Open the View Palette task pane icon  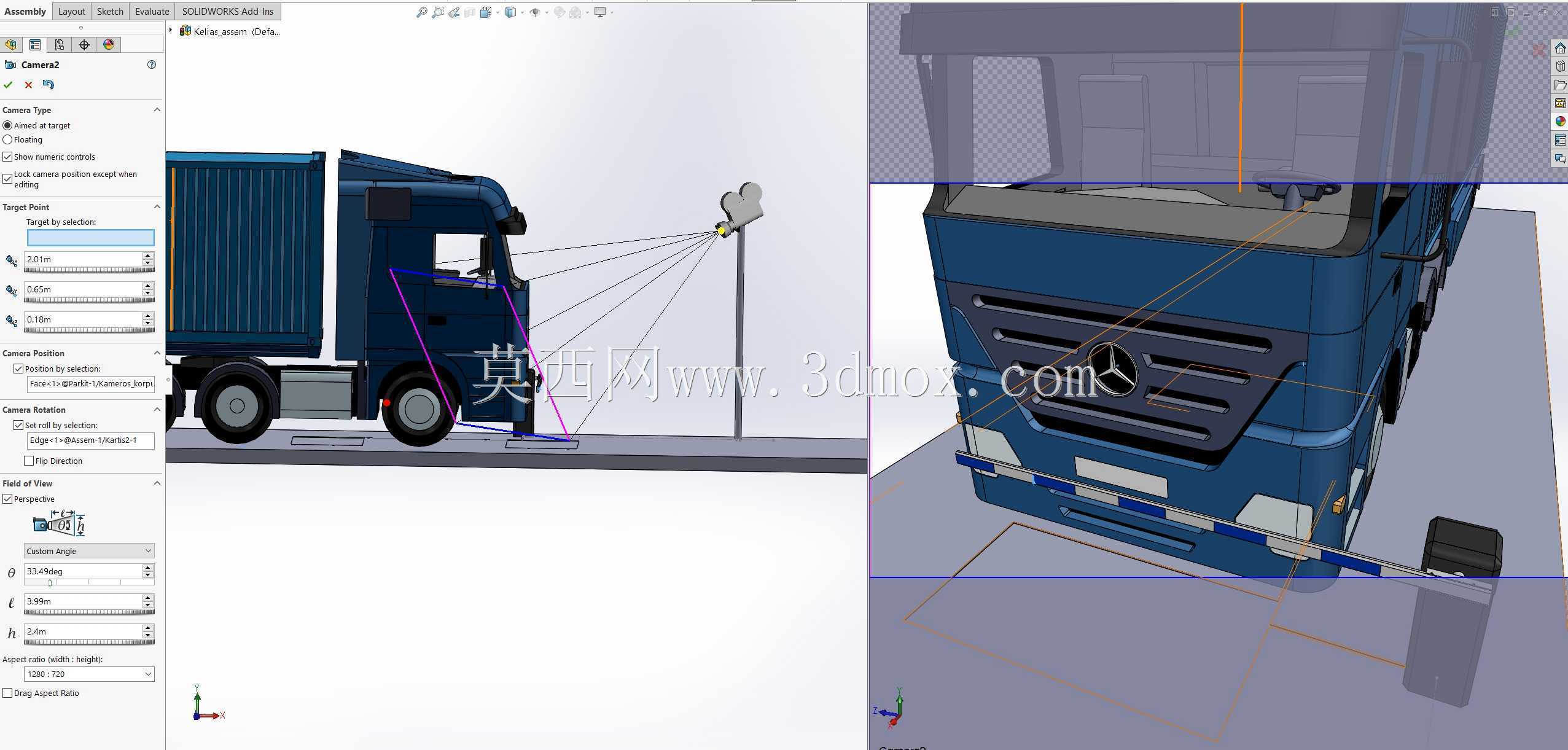click(1560, 103)
